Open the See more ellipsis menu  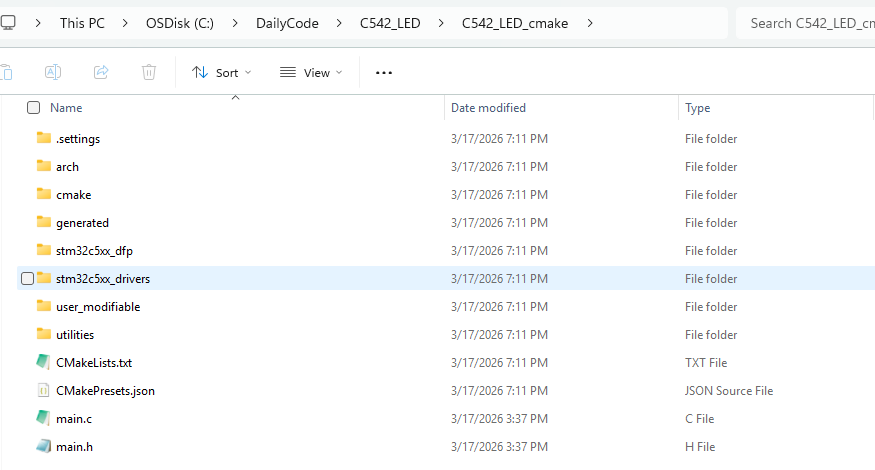[x=384, y=73]
